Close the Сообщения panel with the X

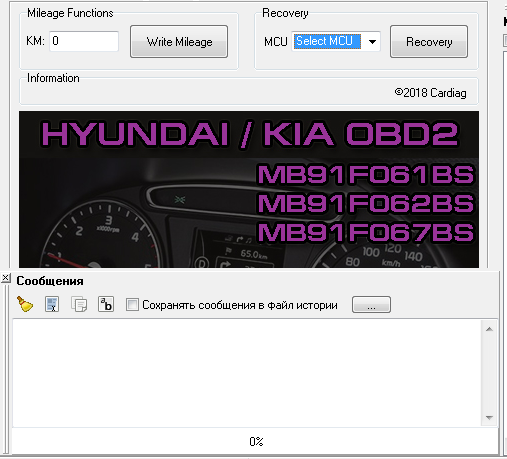click(6, 278)
